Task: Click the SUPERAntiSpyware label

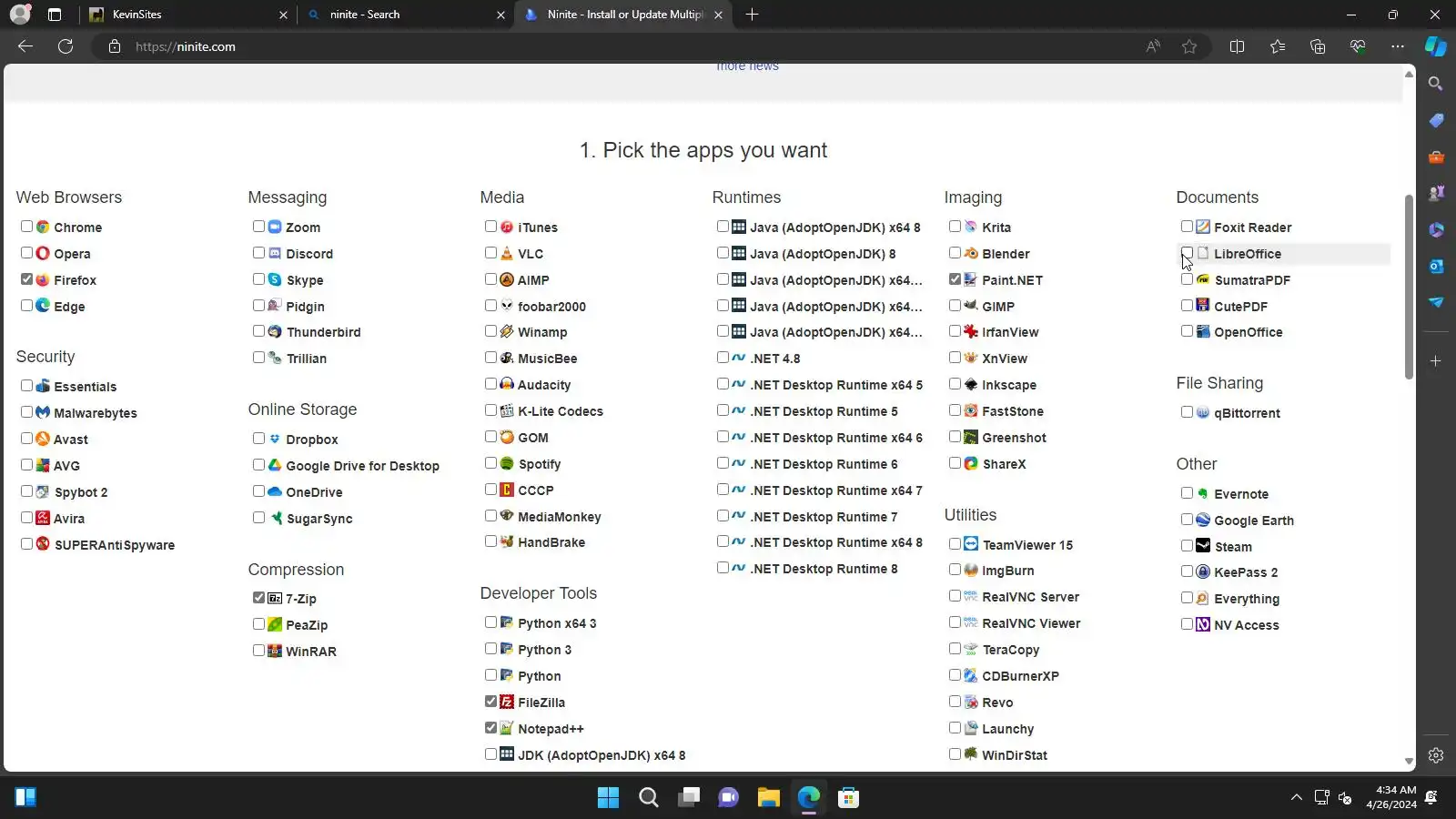Action: coord(115,545)
